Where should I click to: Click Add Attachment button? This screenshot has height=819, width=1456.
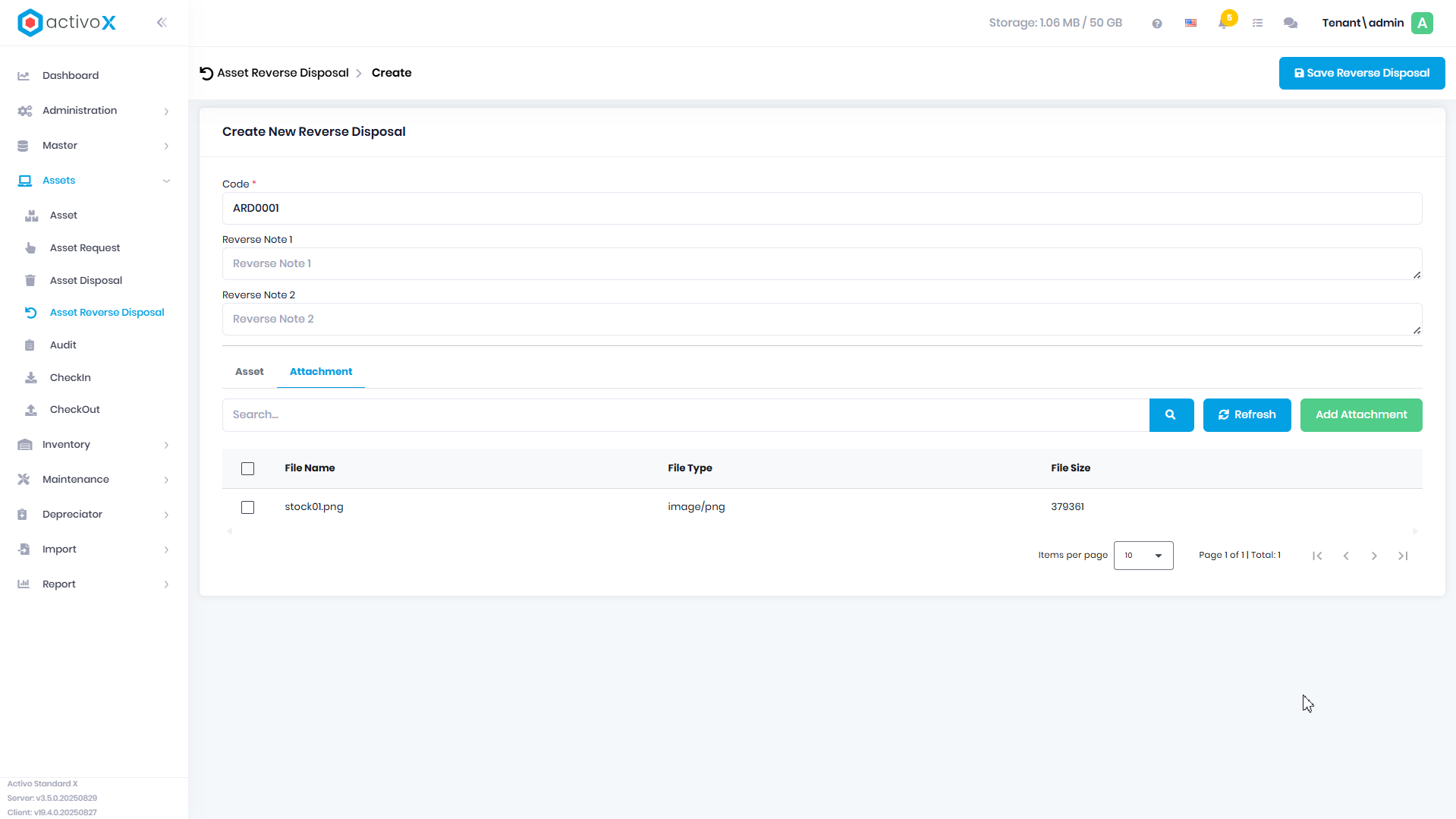pos(1361,415)
